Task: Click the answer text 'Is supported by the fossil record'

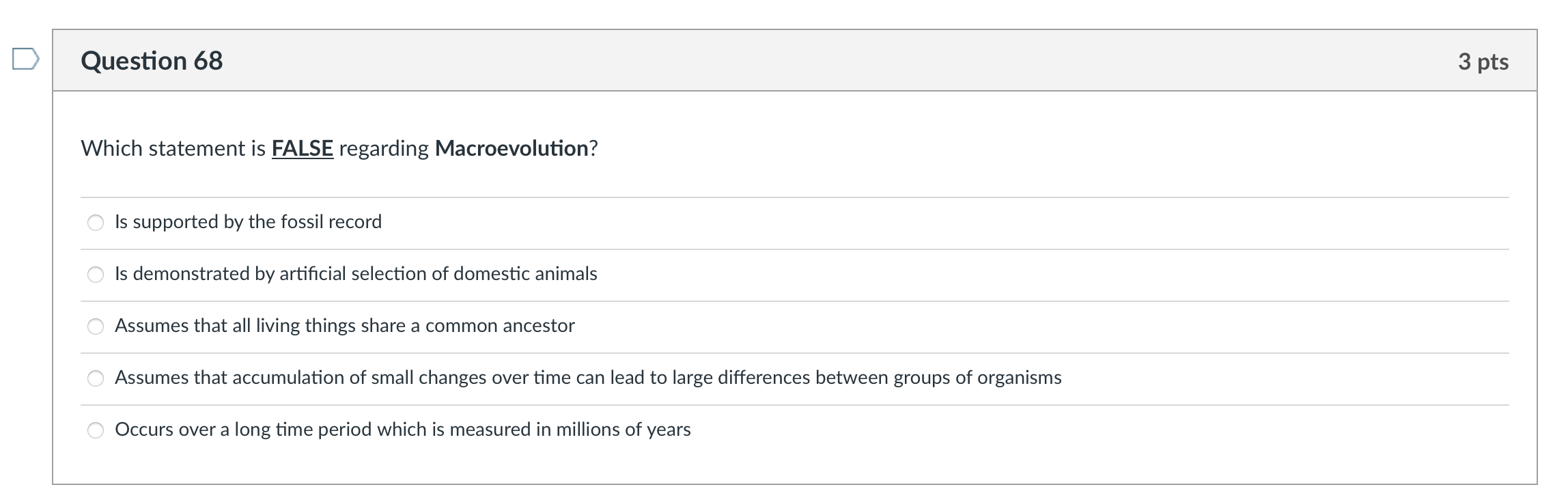Action: [248, 222]
